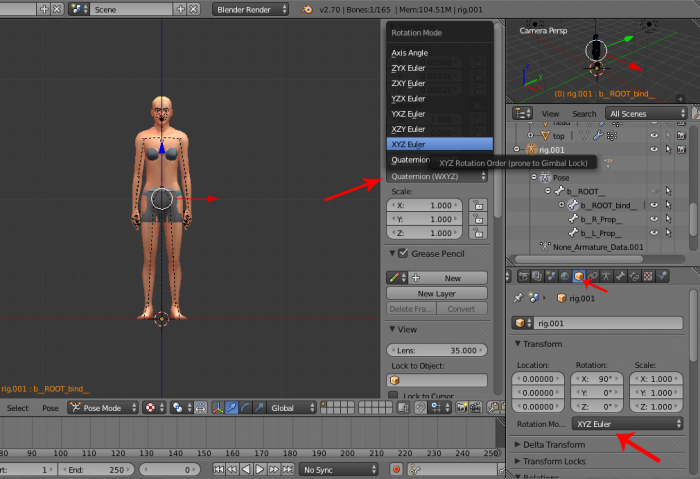Click the OpenGL render image camera icon

coord(462,408)
